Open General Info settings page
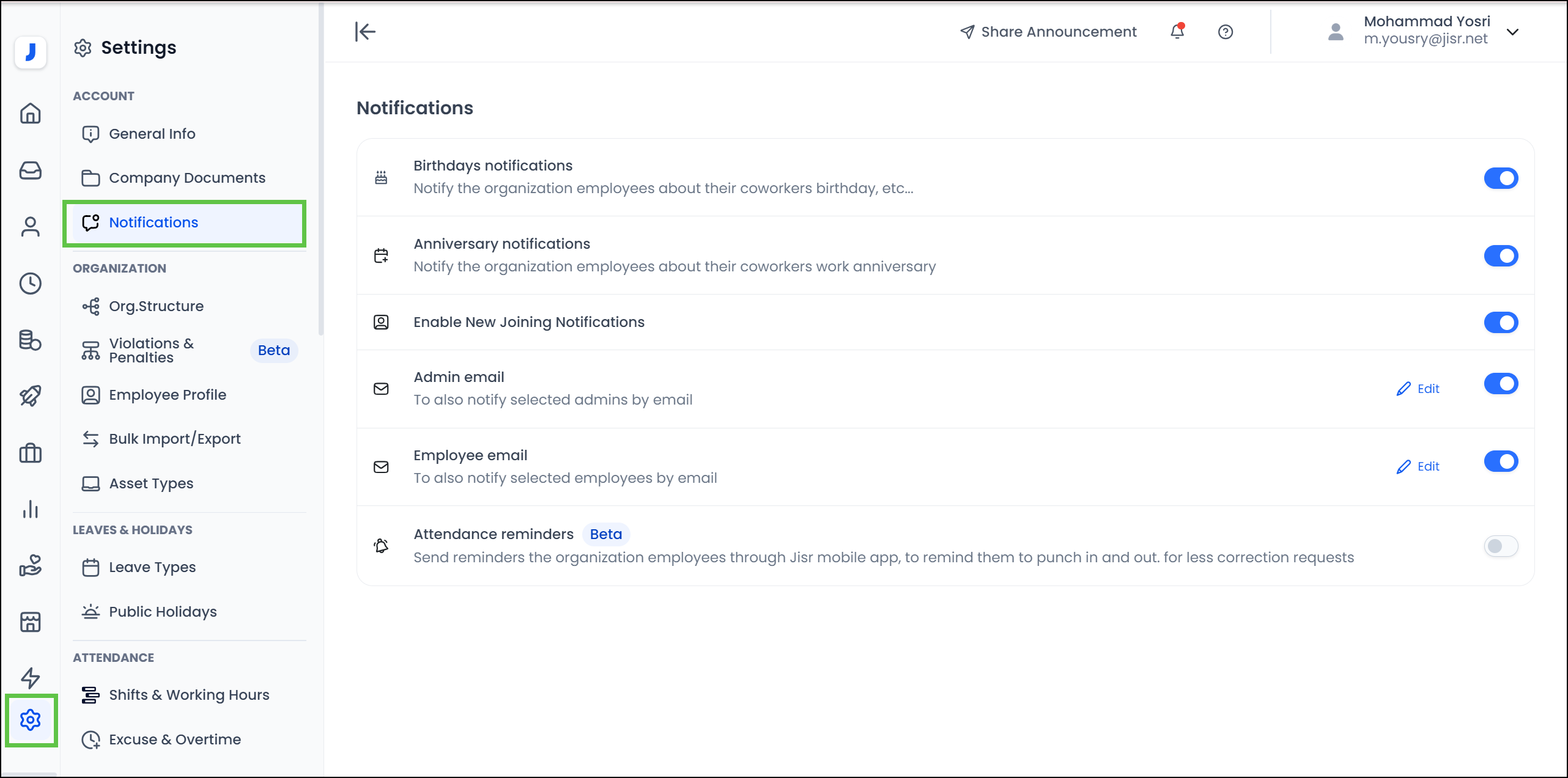The image size is (1568, 778). coord(152,134)
